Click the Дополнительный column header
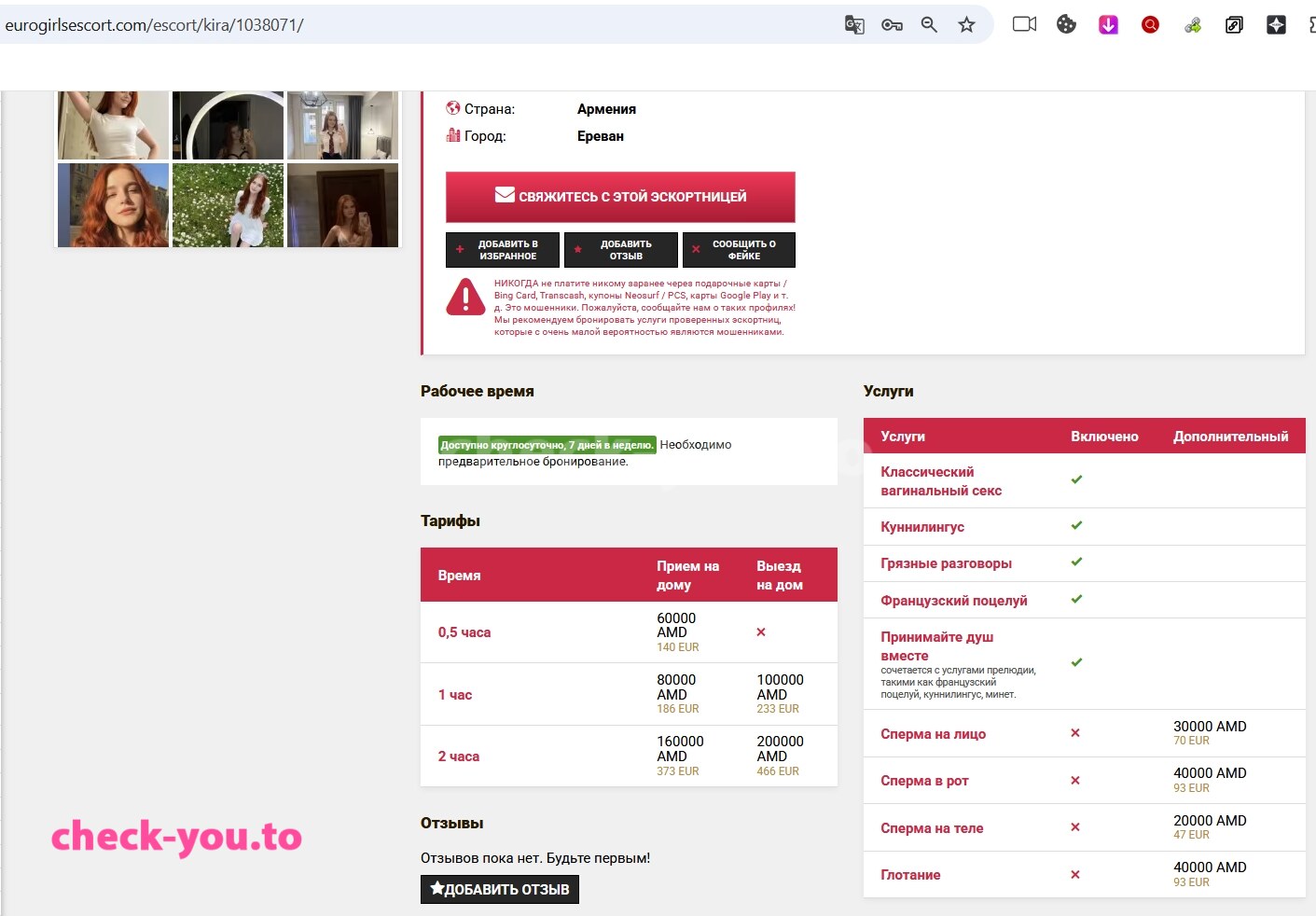Screen dimensions: 1316x916 [1231, 437]
